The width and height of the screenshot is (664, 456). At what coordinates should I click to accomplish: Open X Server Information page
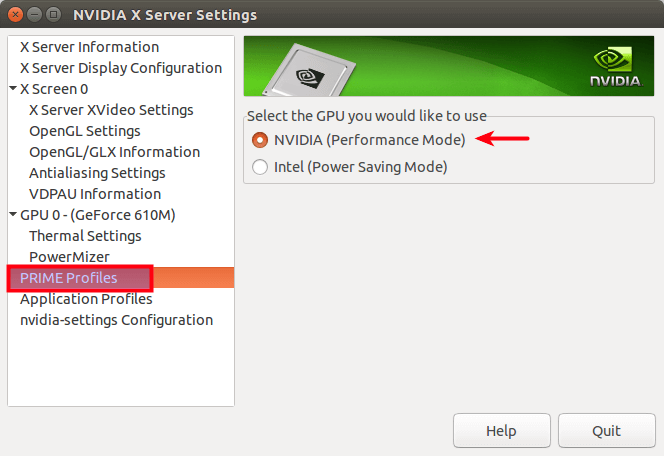click(89, 47)
